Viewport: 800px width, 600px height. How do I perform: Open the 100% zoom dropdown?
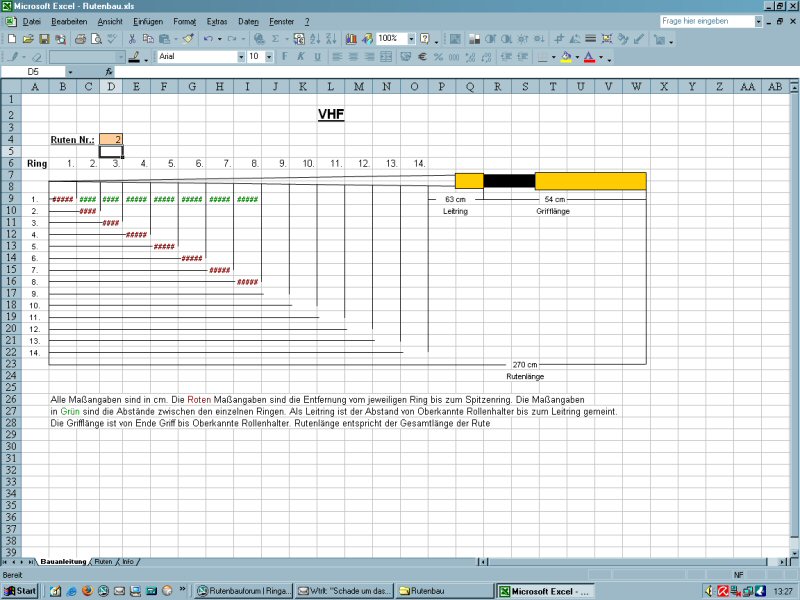pyautogui.click(x=411, y=39)
